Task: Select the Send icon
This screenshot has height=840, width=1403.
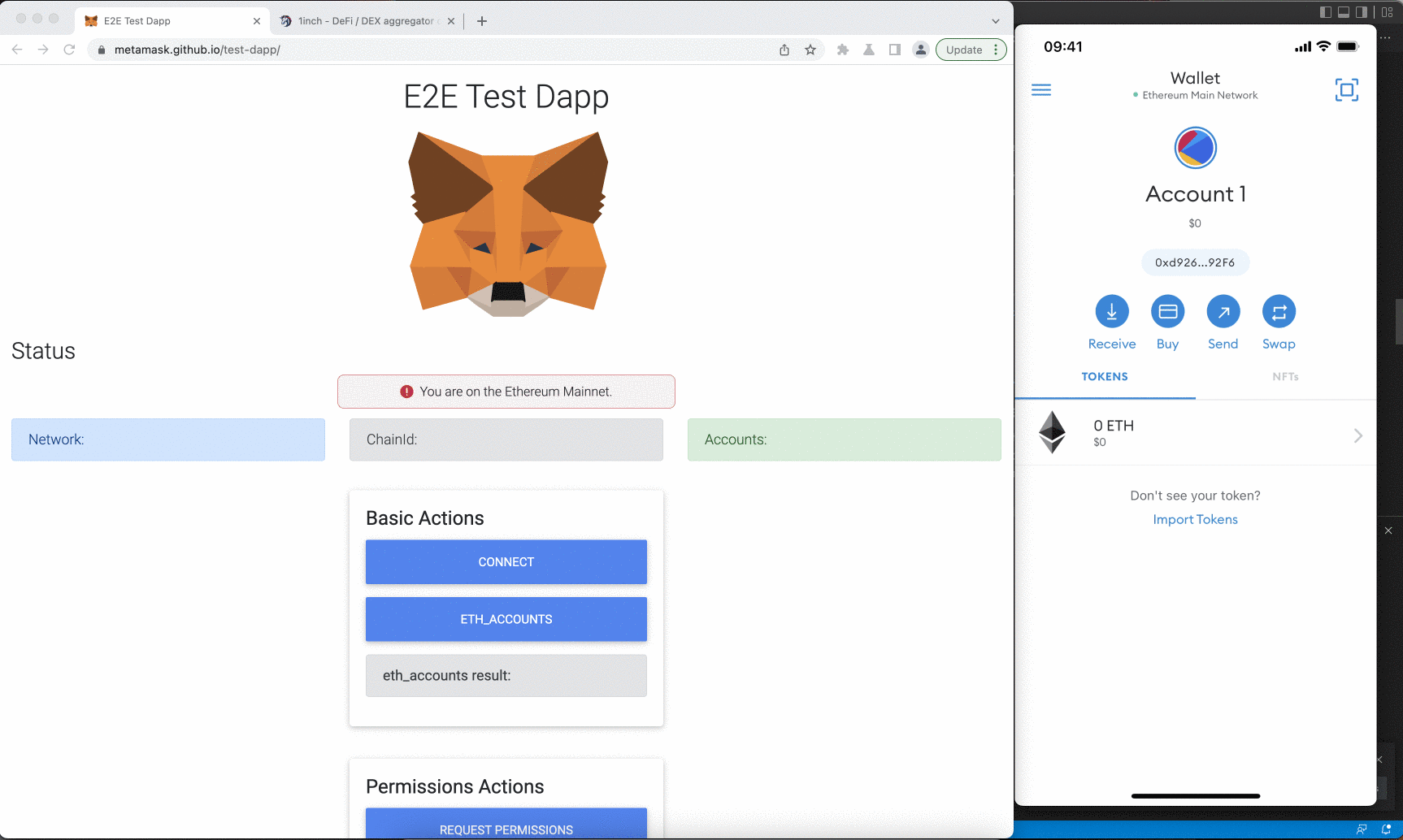Action: click(1223, 311)
